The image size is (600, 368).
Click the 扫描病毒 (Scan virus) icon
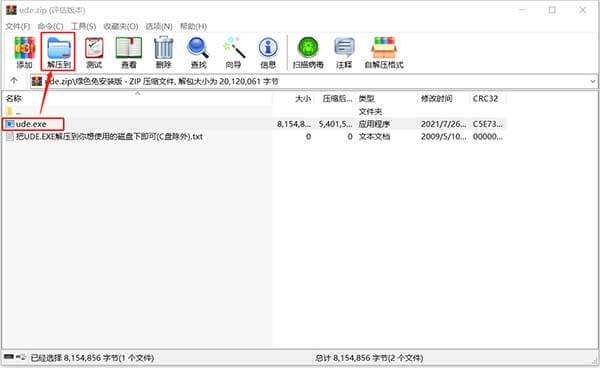[x=308, y=52]
